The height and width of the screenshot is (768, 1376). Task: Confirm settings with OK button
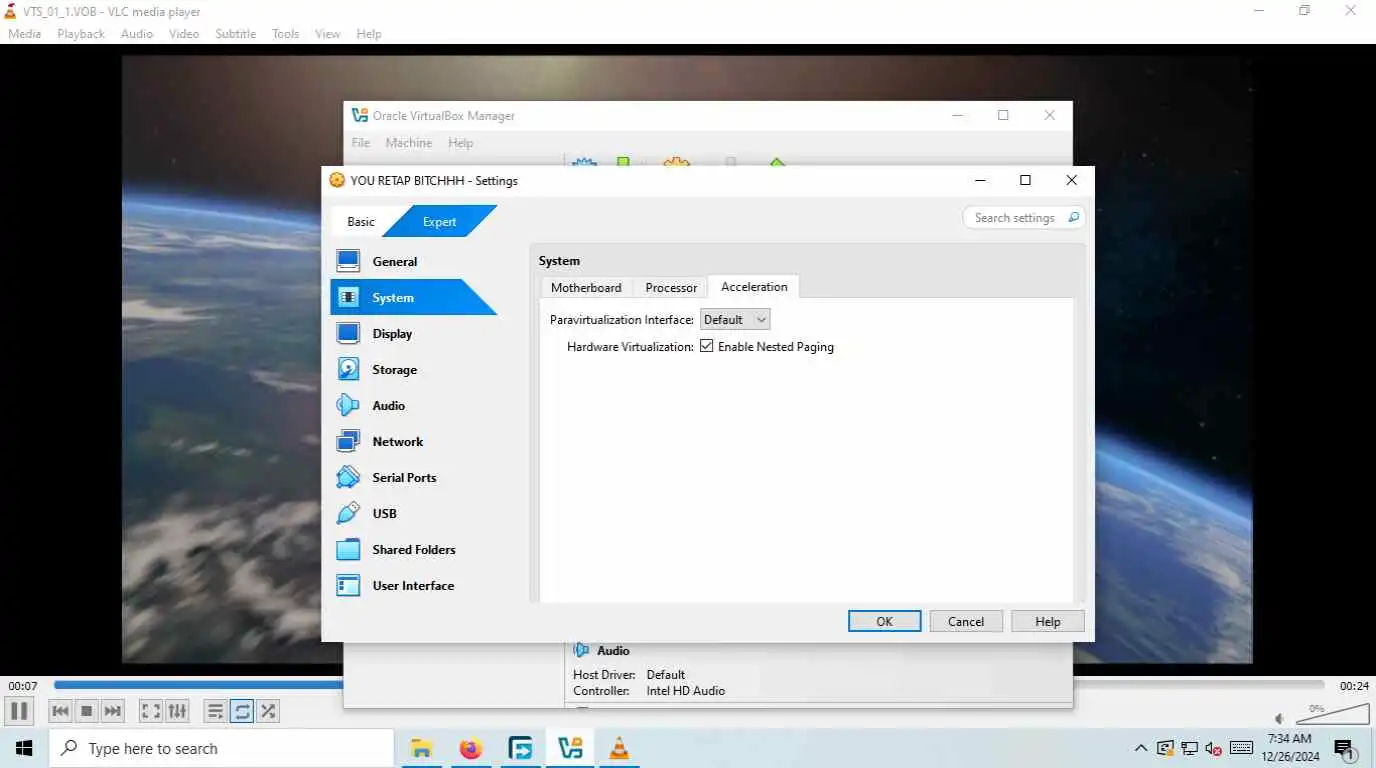coord(884,622)
